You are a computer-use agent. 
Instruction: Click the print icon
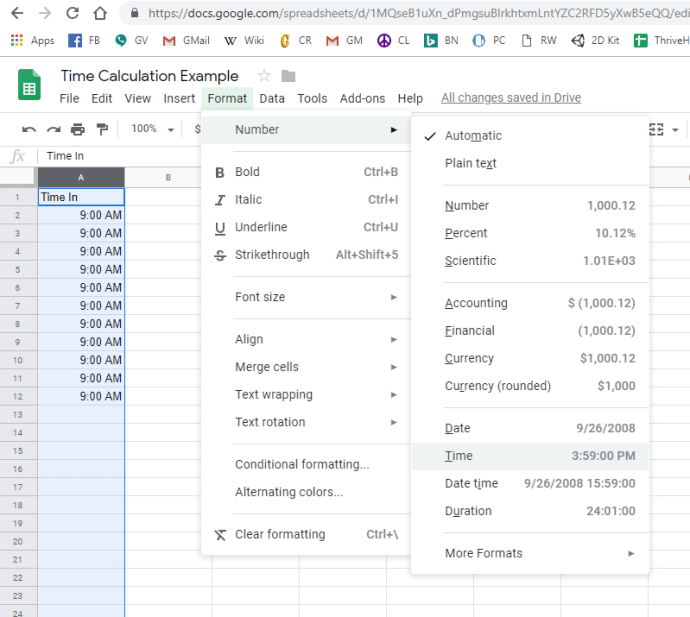[78, 129]
